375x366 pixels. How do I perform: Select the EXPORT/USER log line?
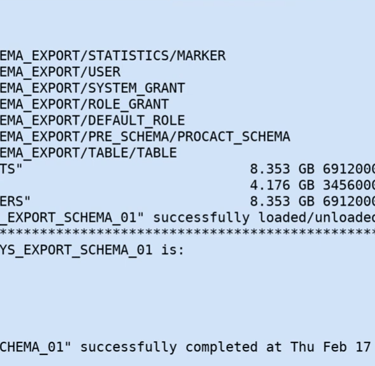coord(60,72)
